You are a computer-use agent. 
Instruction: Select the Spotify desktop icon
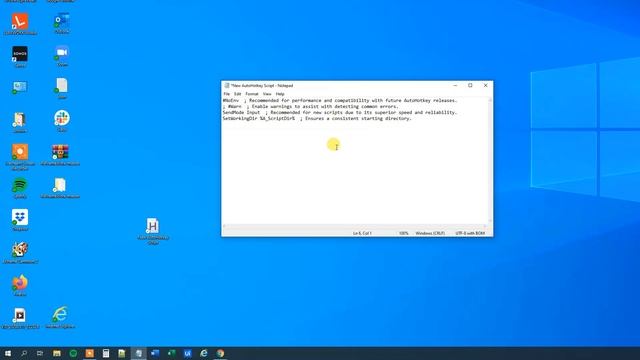(x=20, y=188)
